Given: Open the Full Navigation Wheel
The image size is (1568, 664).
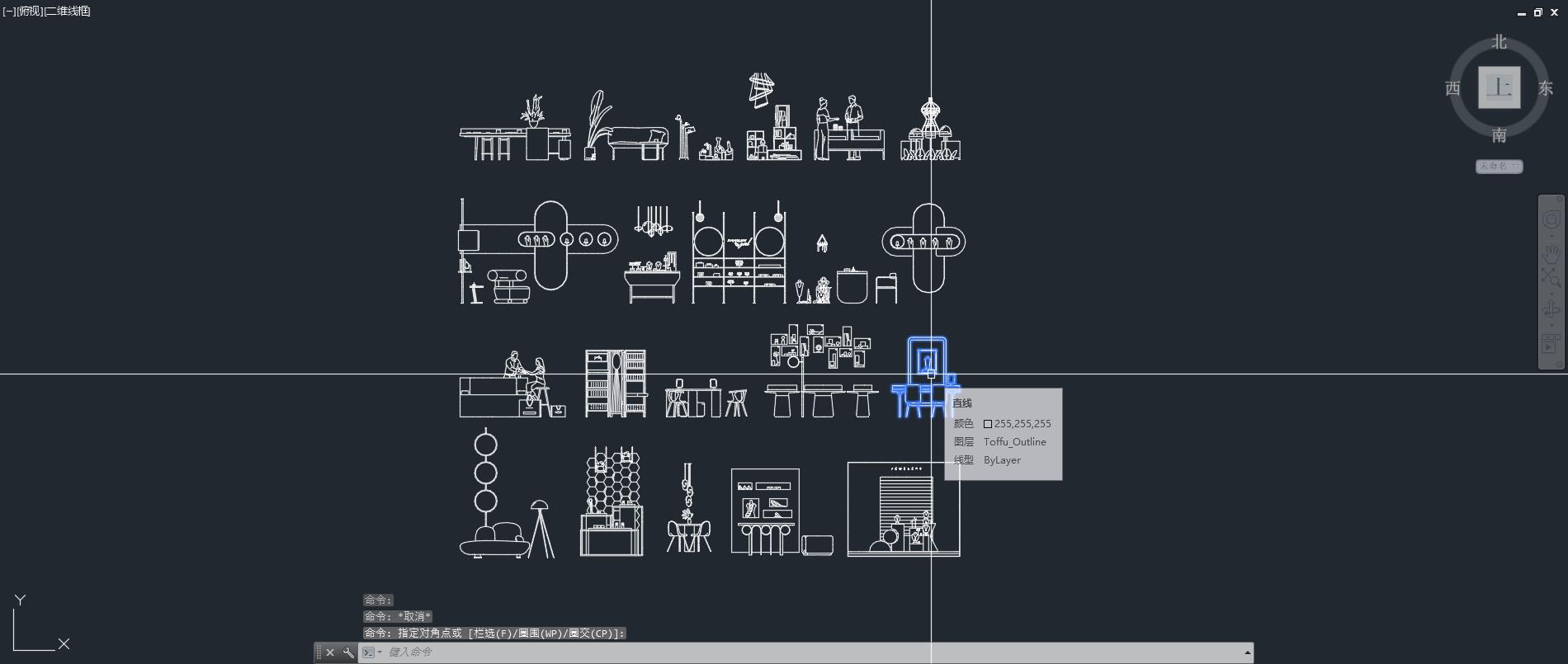Looking at the screenshot, I should tap(1551, 220).
